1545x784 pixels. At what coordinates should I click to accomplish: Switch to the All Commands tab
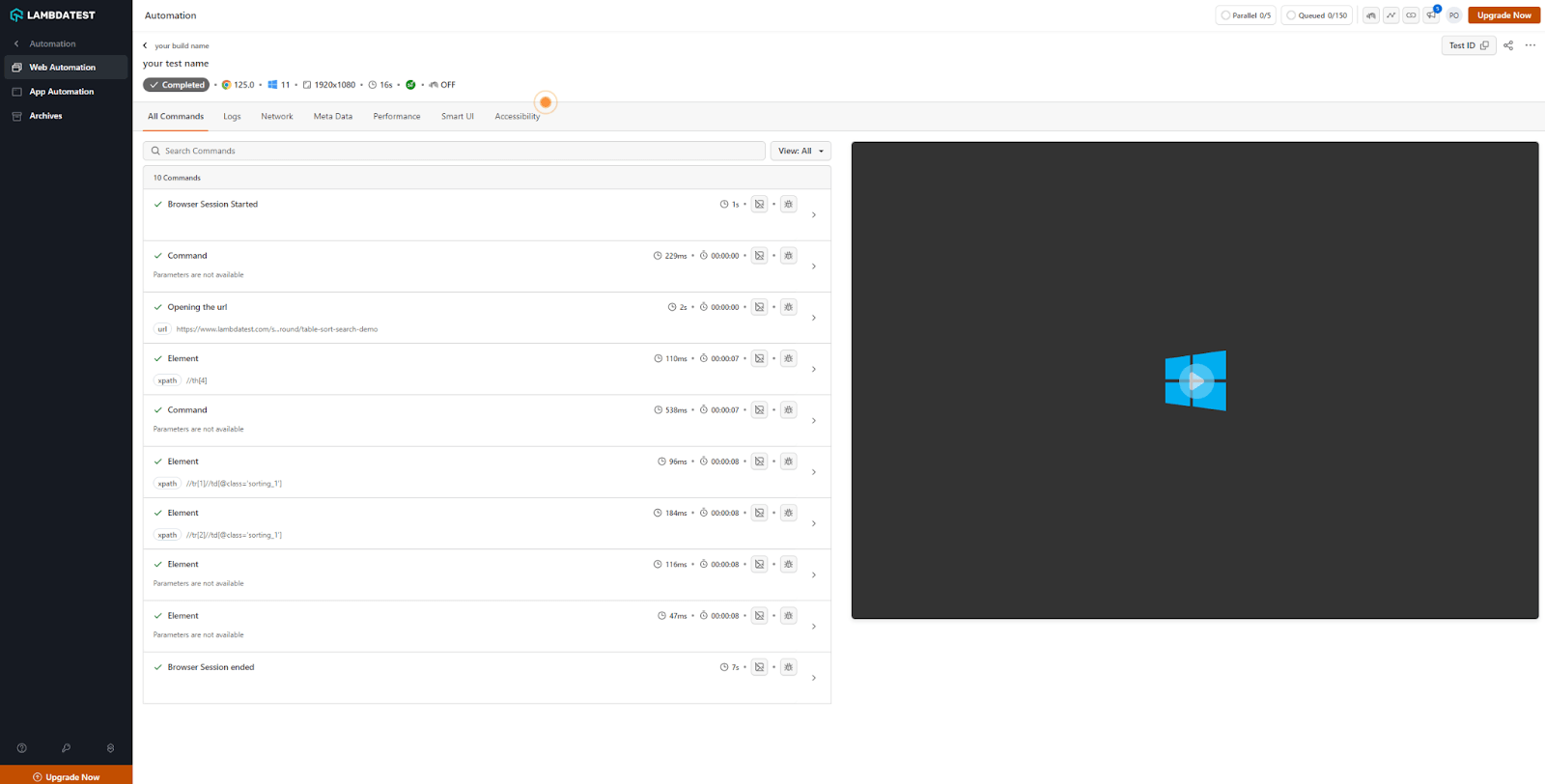pos(176,116)
